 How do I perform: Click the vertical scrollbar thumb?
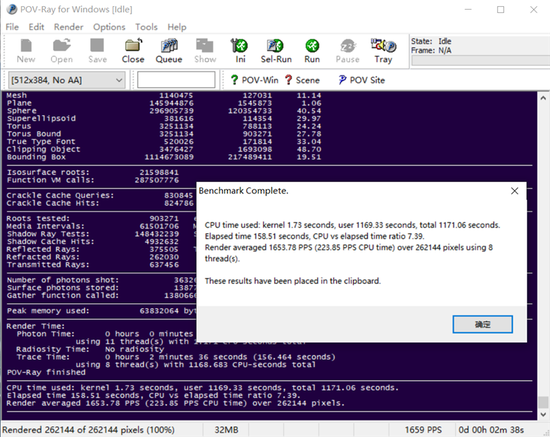coord(543,402)
